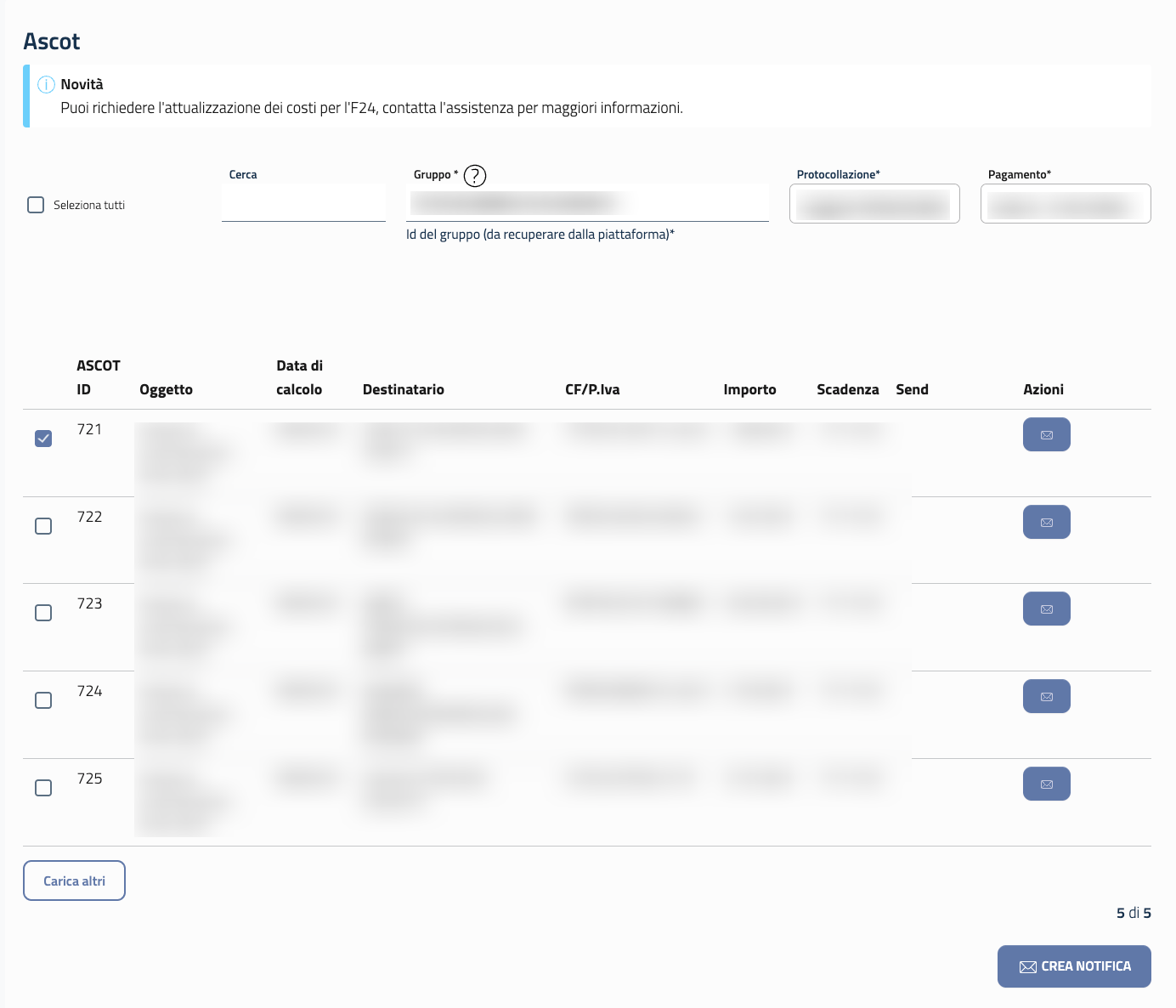Click the Scadenza column header

(847, 390)
